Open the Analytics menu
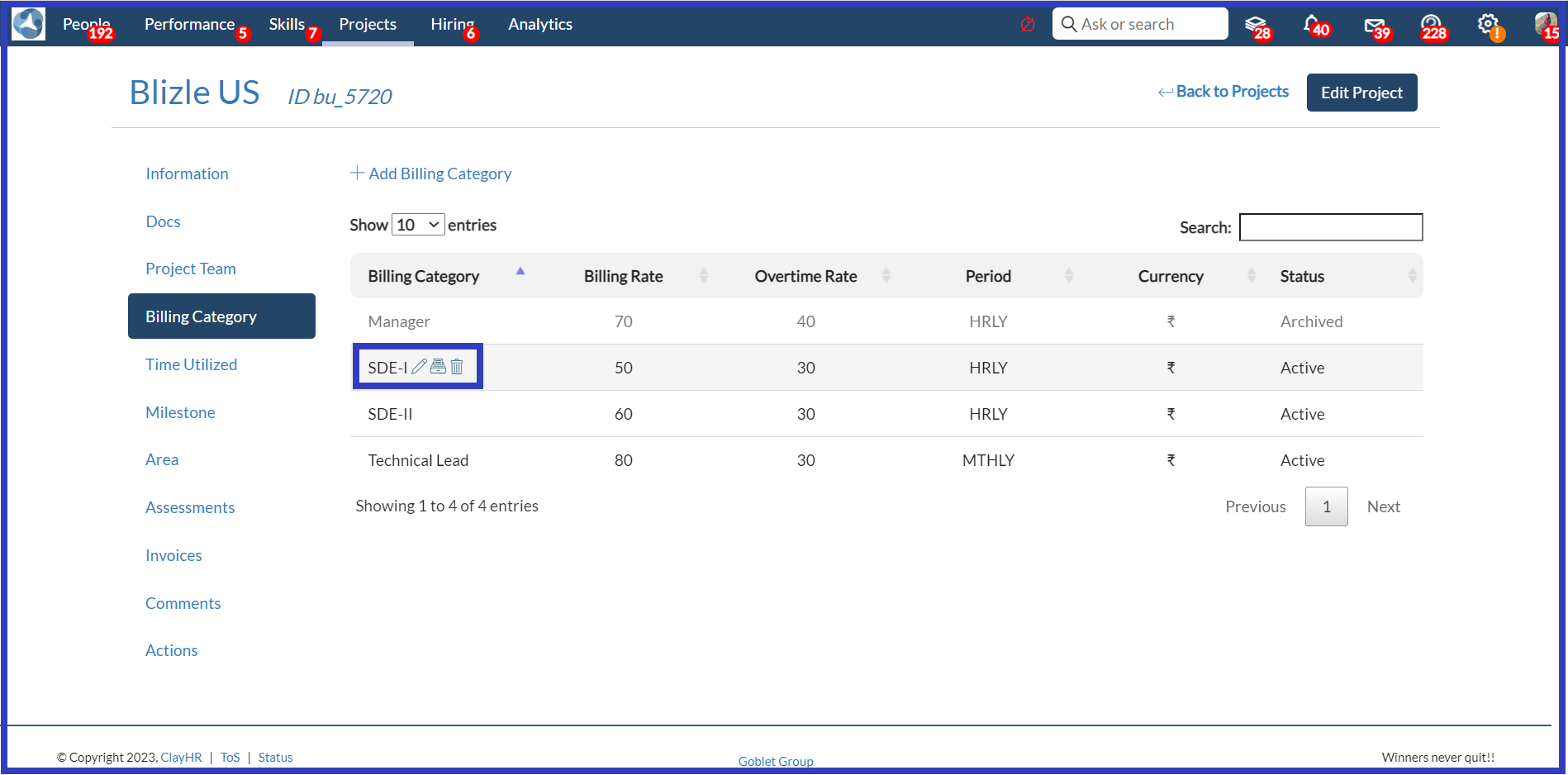This screenshot has height=775, width=1568. 540,24
